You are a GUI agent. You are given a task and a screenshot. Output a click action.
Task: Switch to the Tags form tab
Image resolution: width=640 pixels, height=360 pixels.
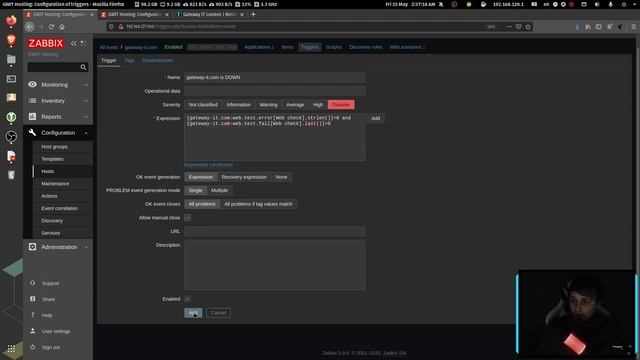coord(129,60)
